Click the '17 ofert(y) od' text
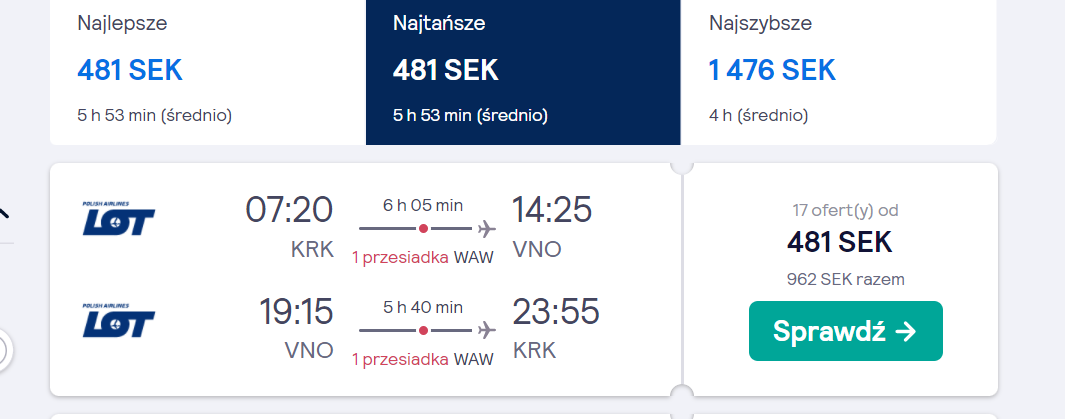 pos(846,211)
